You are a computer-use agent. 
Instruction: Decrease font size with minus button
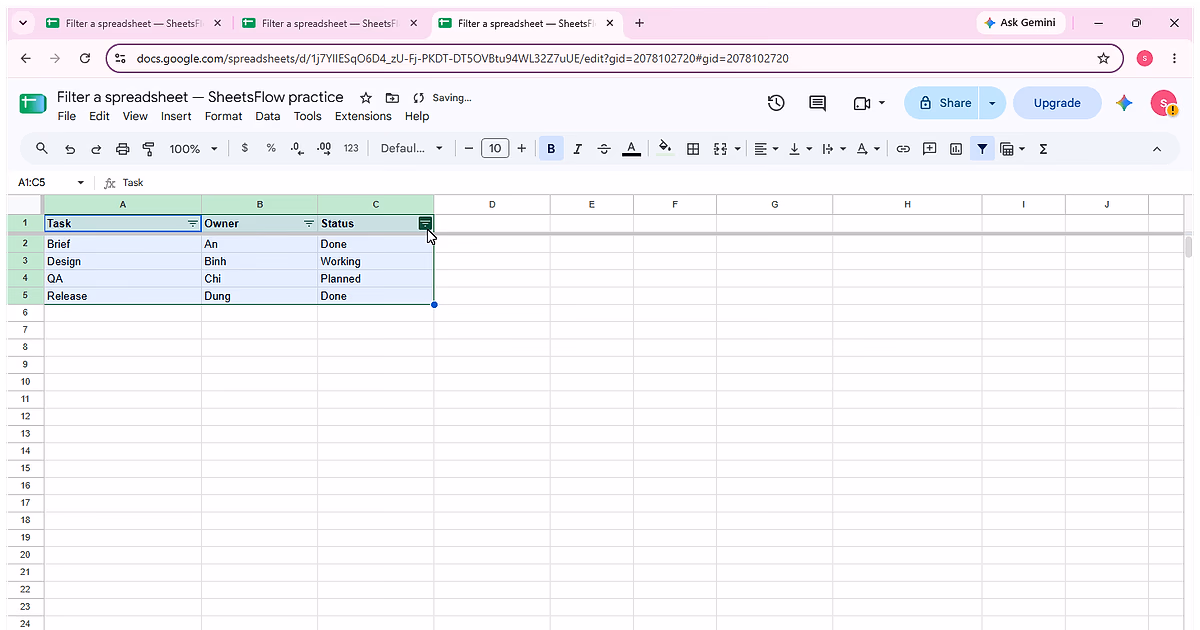point(468,148)
